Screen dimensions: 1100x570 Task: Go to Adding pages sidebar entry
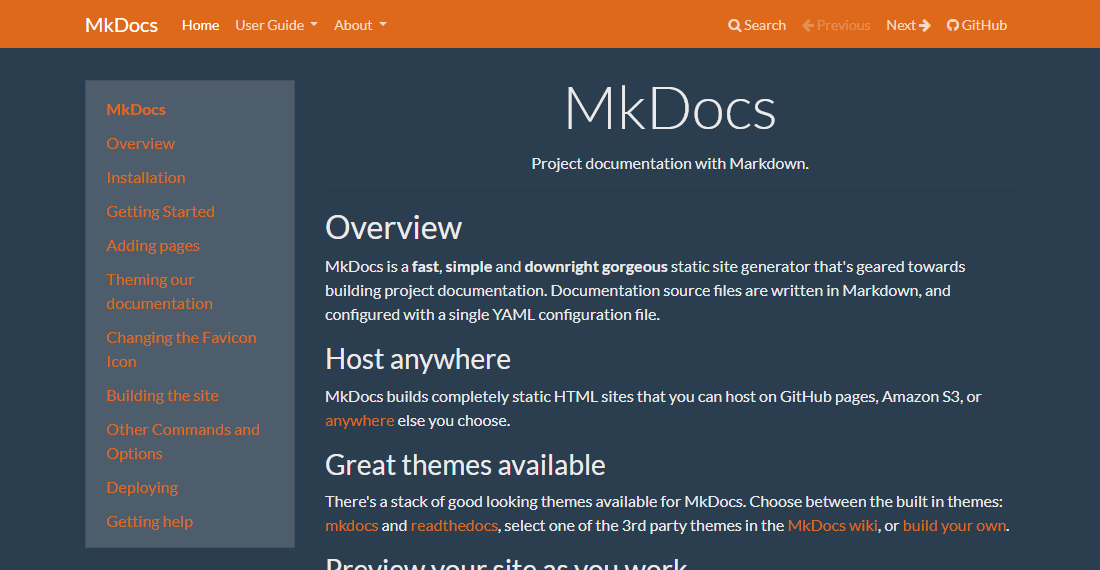click(153, 246)
